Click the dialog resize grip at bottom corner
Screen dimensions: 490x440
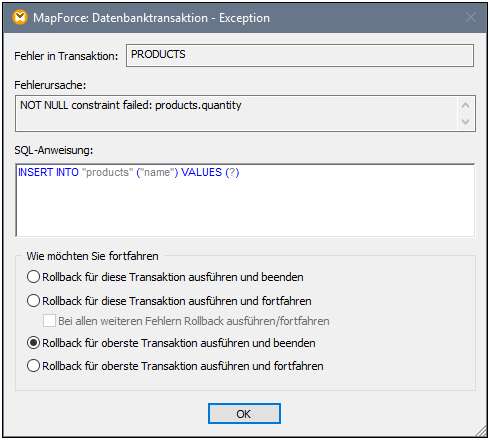[x=481, y=431]
